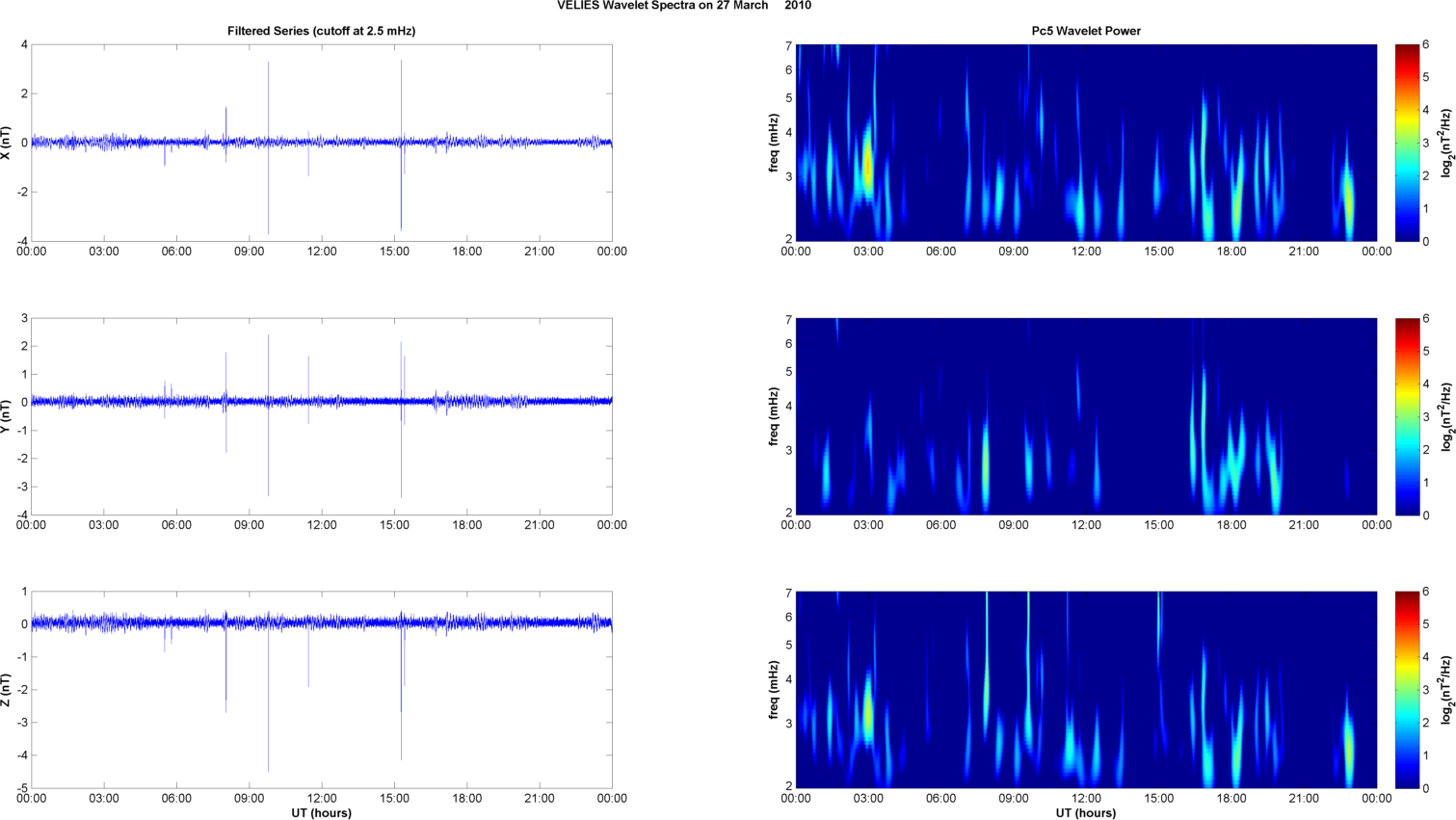Click the '4' tick on the X (nT) axis
This screenshot has width=1456, height=820.
click(24, 44)
